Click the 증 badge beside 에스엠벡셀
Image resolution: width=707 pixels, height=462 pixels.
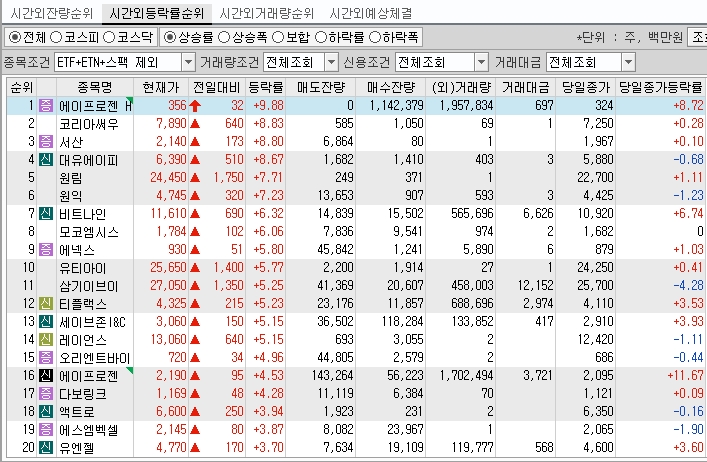[46, 430]
